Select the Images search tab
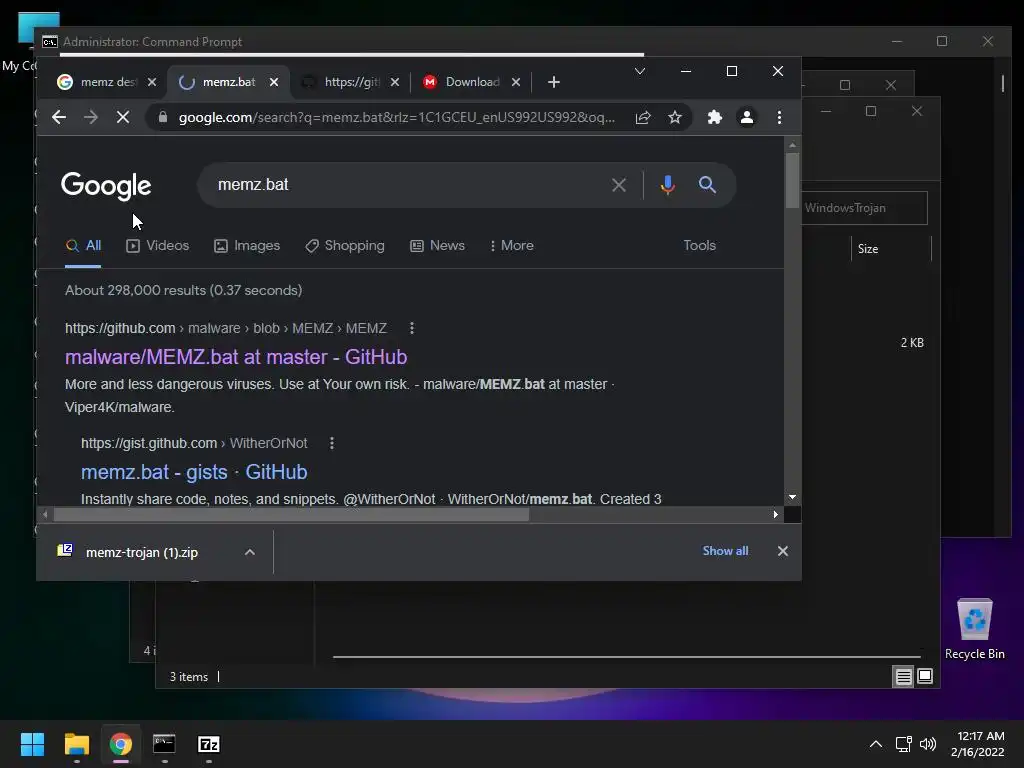This screenshot has height=768, width=1024. pos(247,246)
